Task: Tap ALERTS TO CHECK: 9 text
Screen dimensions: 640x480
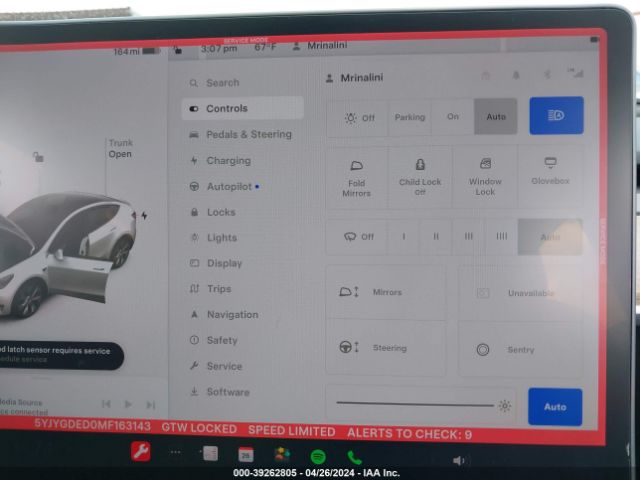Action: pyautogui.click(x=409, y=434)
